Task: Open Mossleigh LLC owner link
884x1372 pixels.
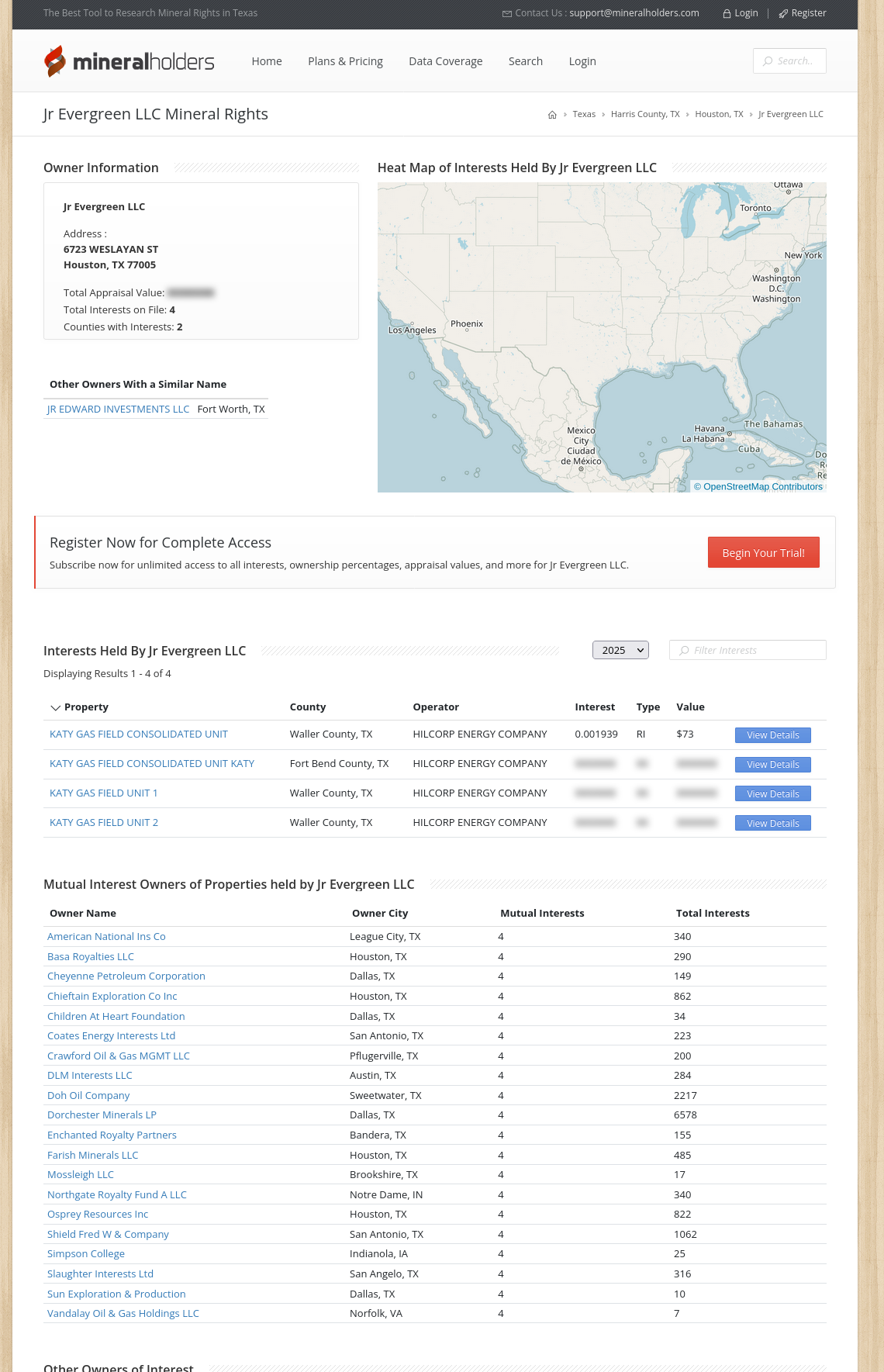Action: (81, 1175)
